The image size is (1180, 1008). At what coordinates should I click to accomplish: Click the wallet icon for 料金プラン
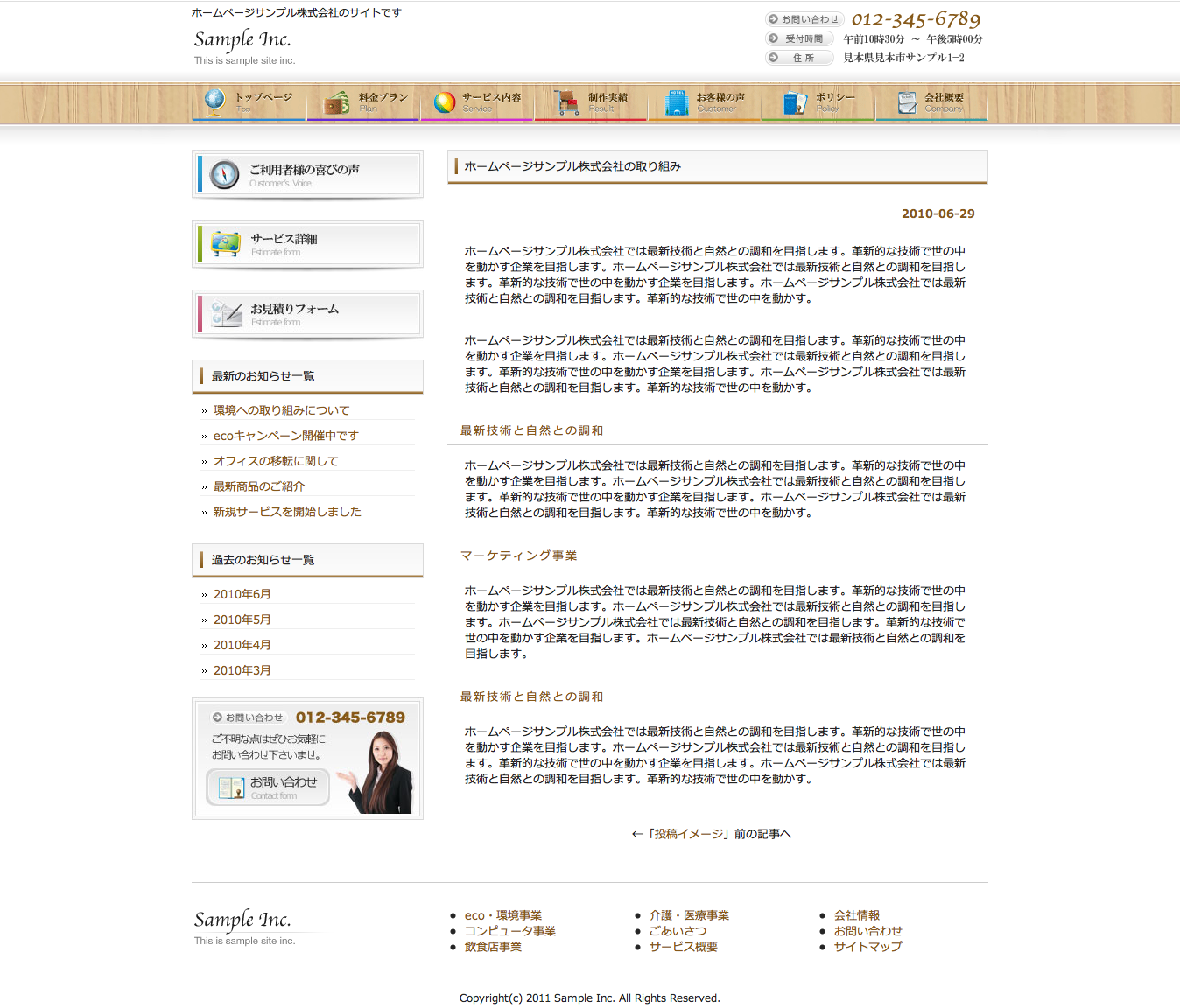(336, 103)
